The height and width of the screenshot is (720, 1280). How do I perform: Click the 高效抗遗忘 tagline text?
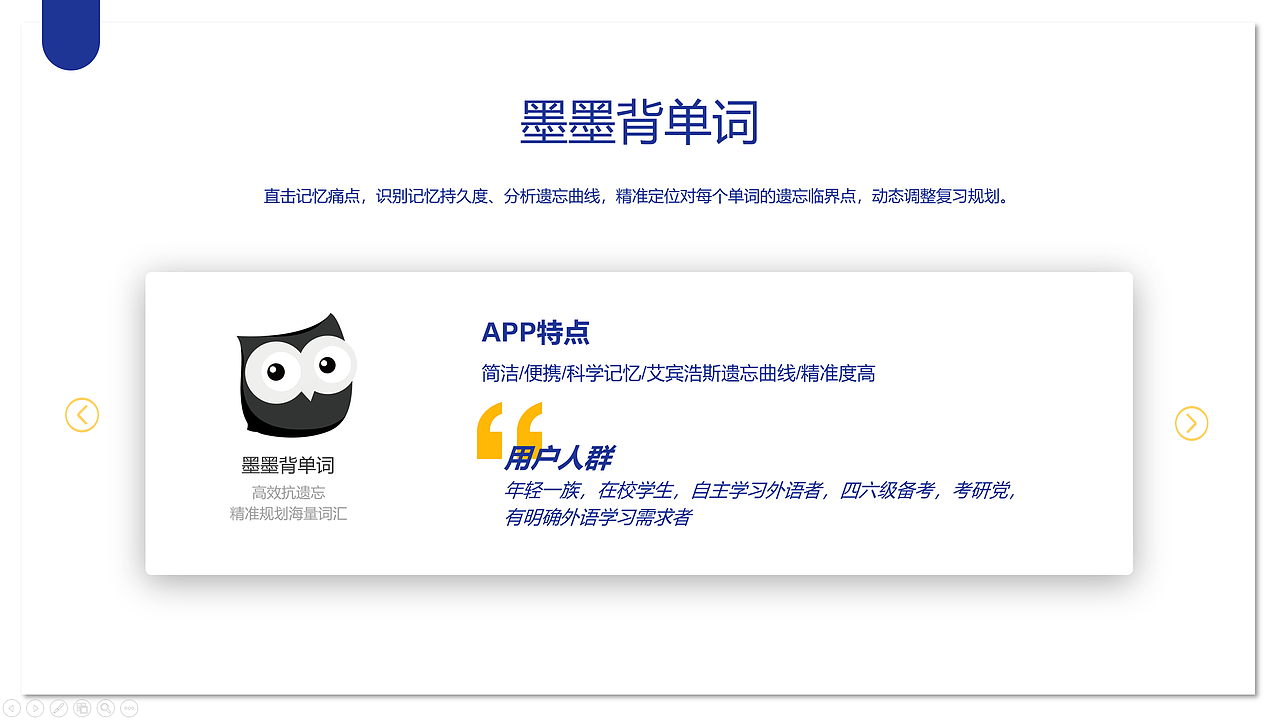(x=289, y=492)
